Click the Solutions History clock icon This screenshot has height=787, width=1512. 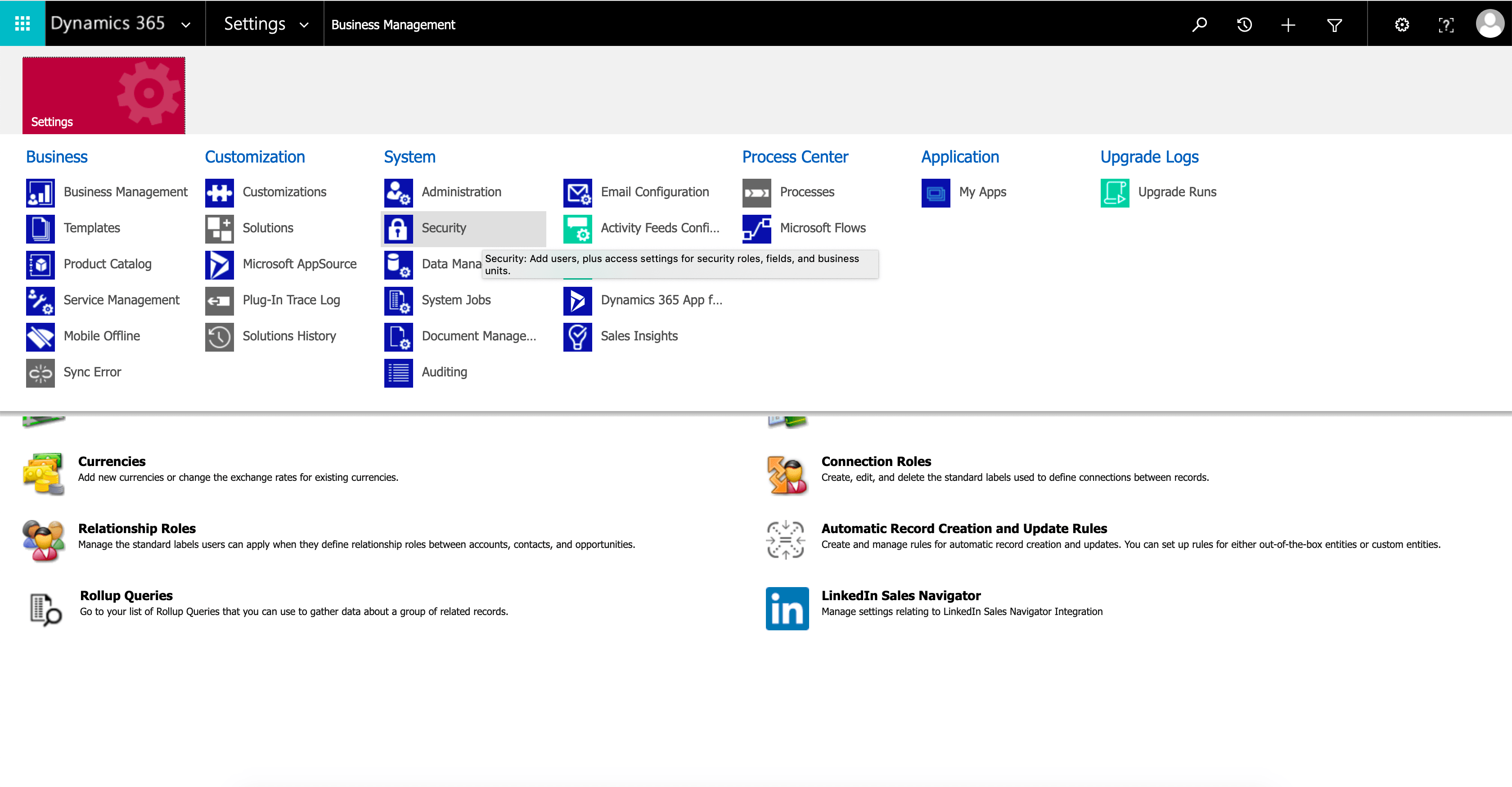(x=220, y=337)
